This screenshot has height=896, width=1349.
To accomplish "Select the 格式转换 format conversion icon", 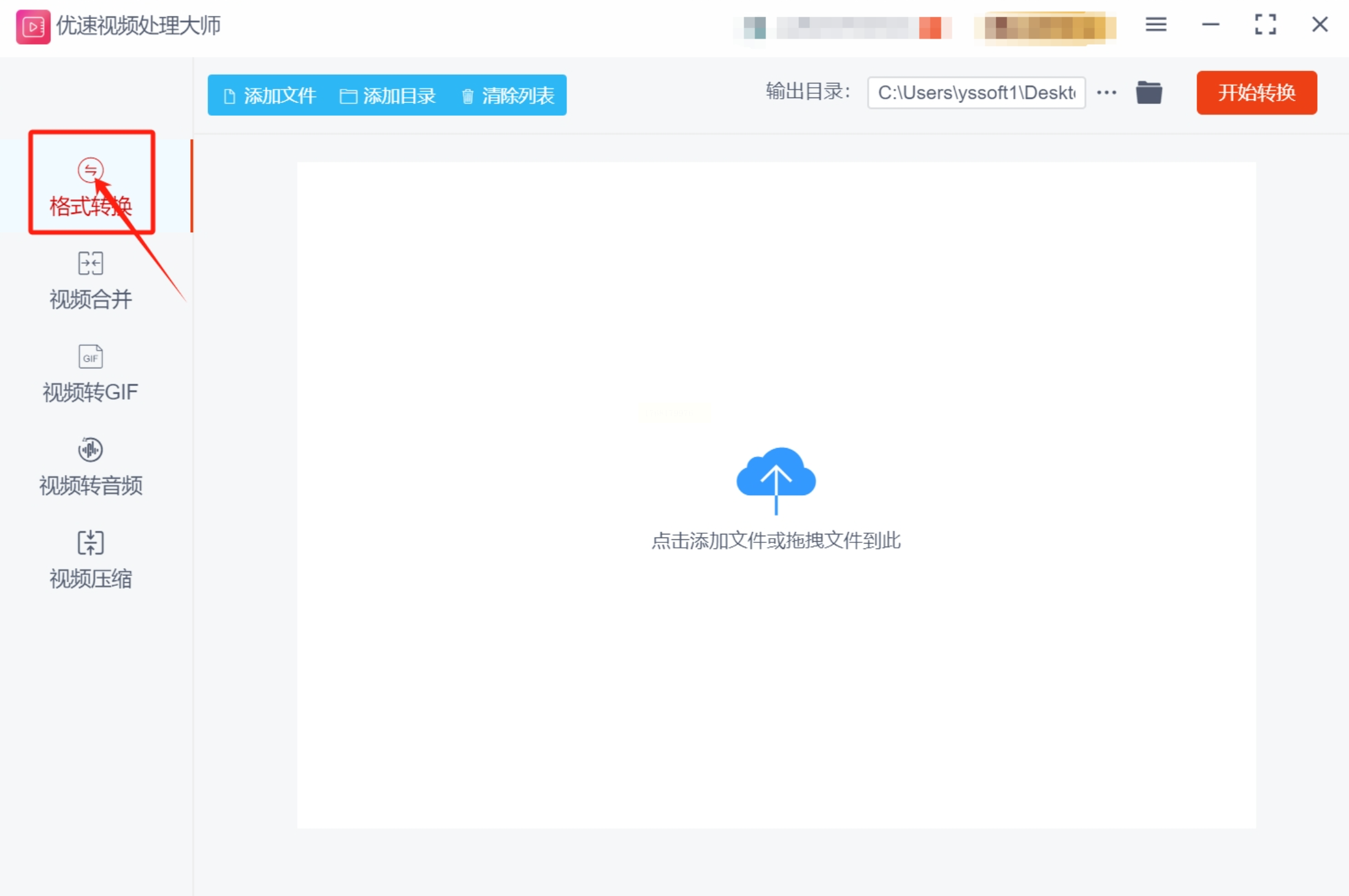I will point(90,170).
